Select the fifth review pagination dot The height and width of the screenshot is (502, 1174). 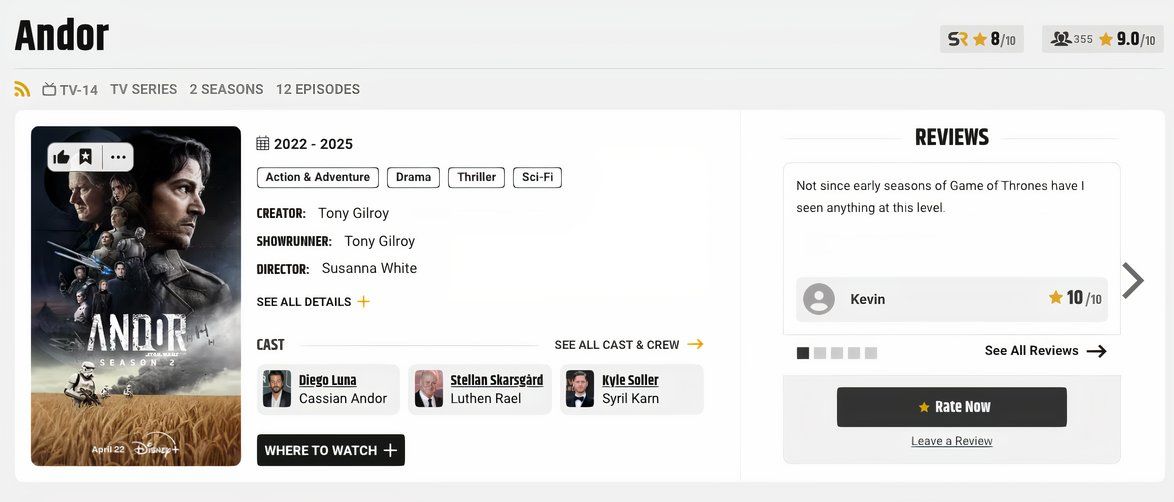pyautogui.click(x=871, y=353)
